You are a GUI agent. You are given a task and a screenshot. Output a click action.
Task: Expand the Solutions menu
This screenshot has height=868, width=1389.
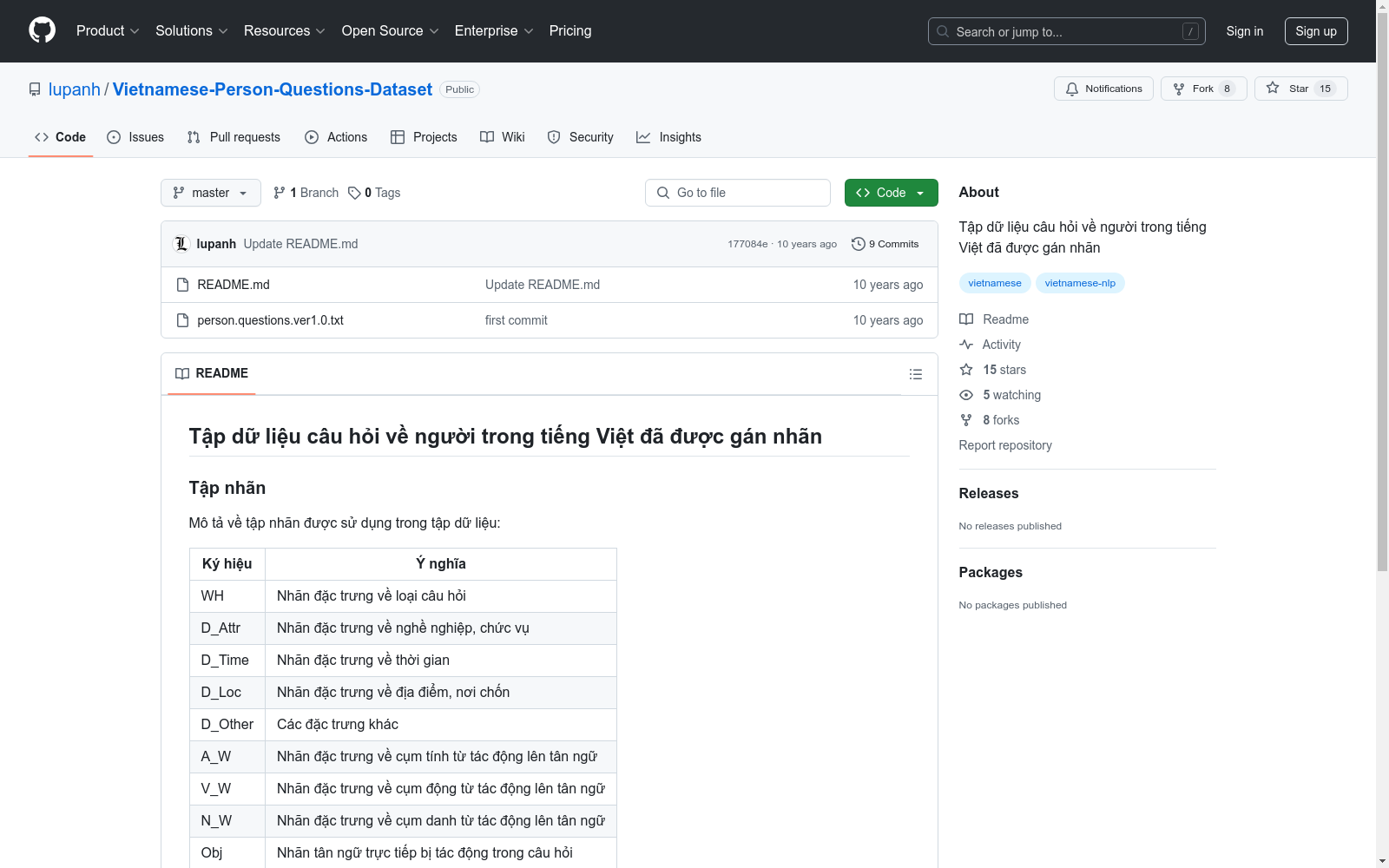coord(192,31)
